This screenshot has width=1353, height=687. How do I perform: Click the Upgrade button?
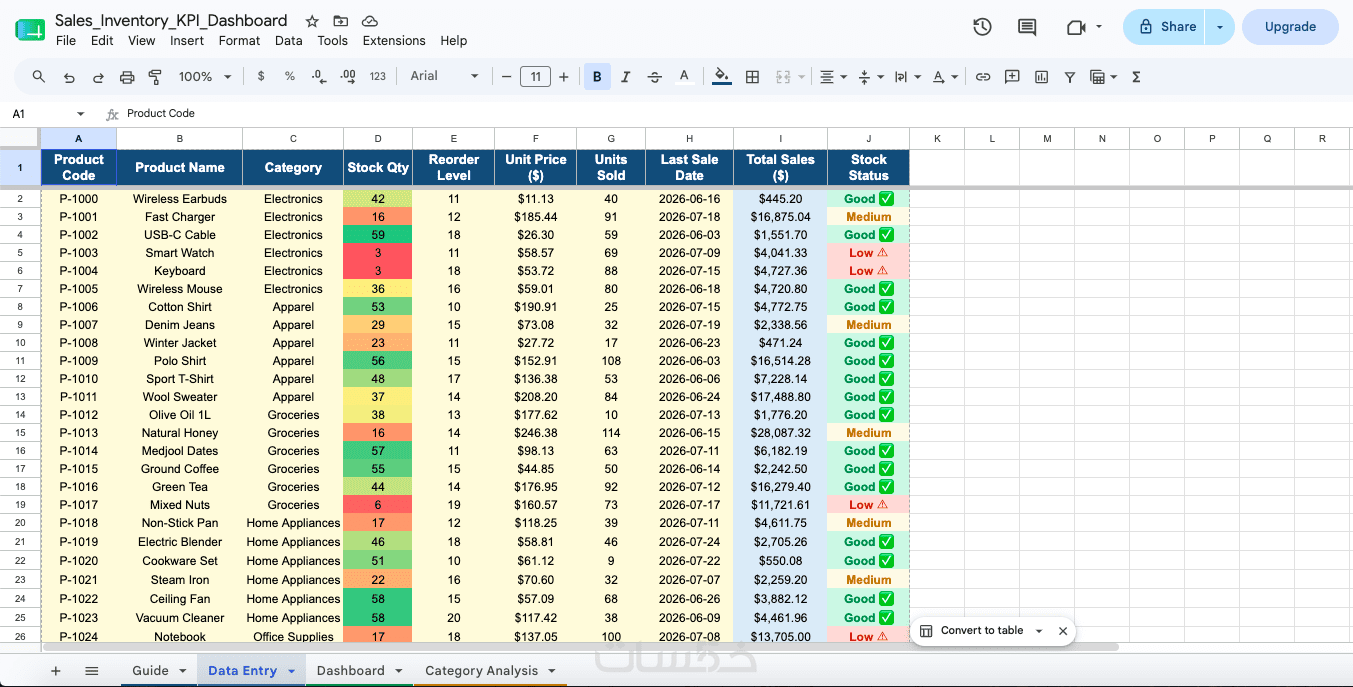point(1290,27)
